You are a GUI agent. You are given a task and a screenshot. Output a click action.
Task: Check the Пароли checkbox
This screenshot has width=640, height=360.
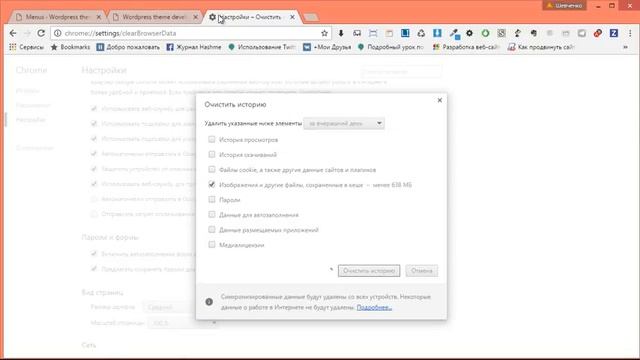[211, 200]
